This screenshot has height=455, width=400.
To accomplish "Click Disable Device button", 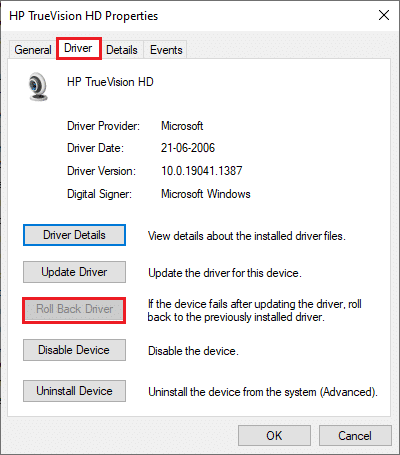I will point(74,350).
